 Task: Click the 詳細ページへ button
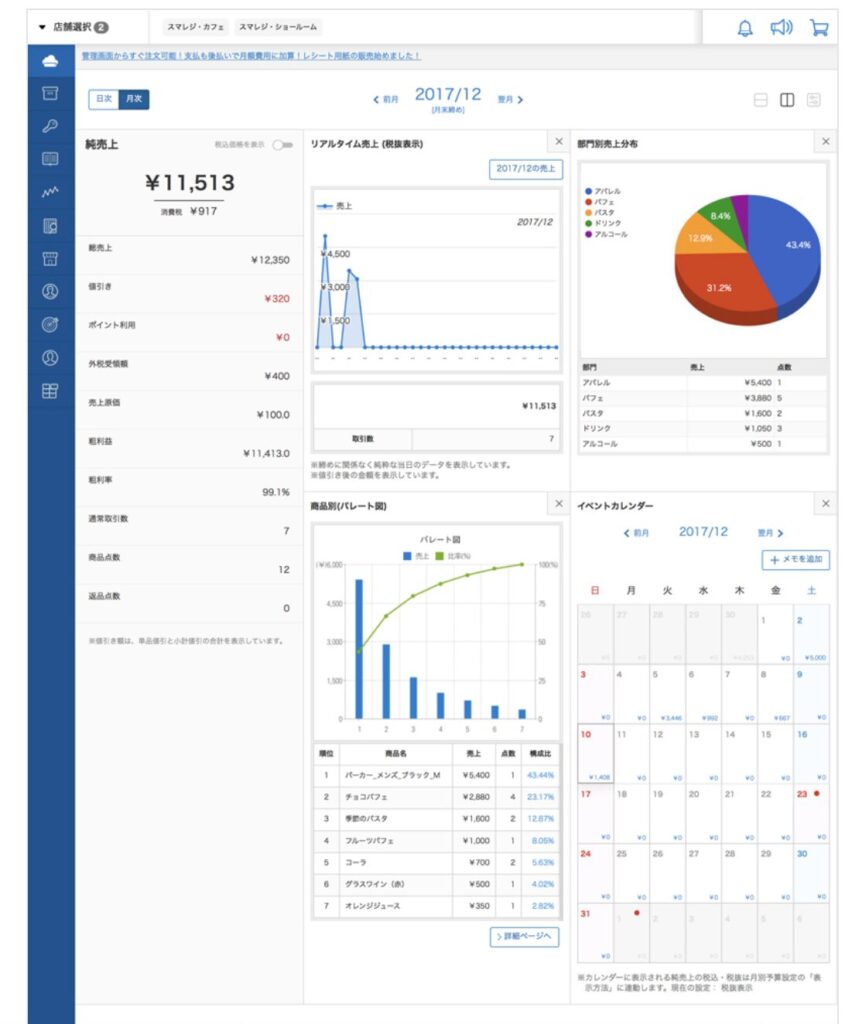tap(525, 937)
